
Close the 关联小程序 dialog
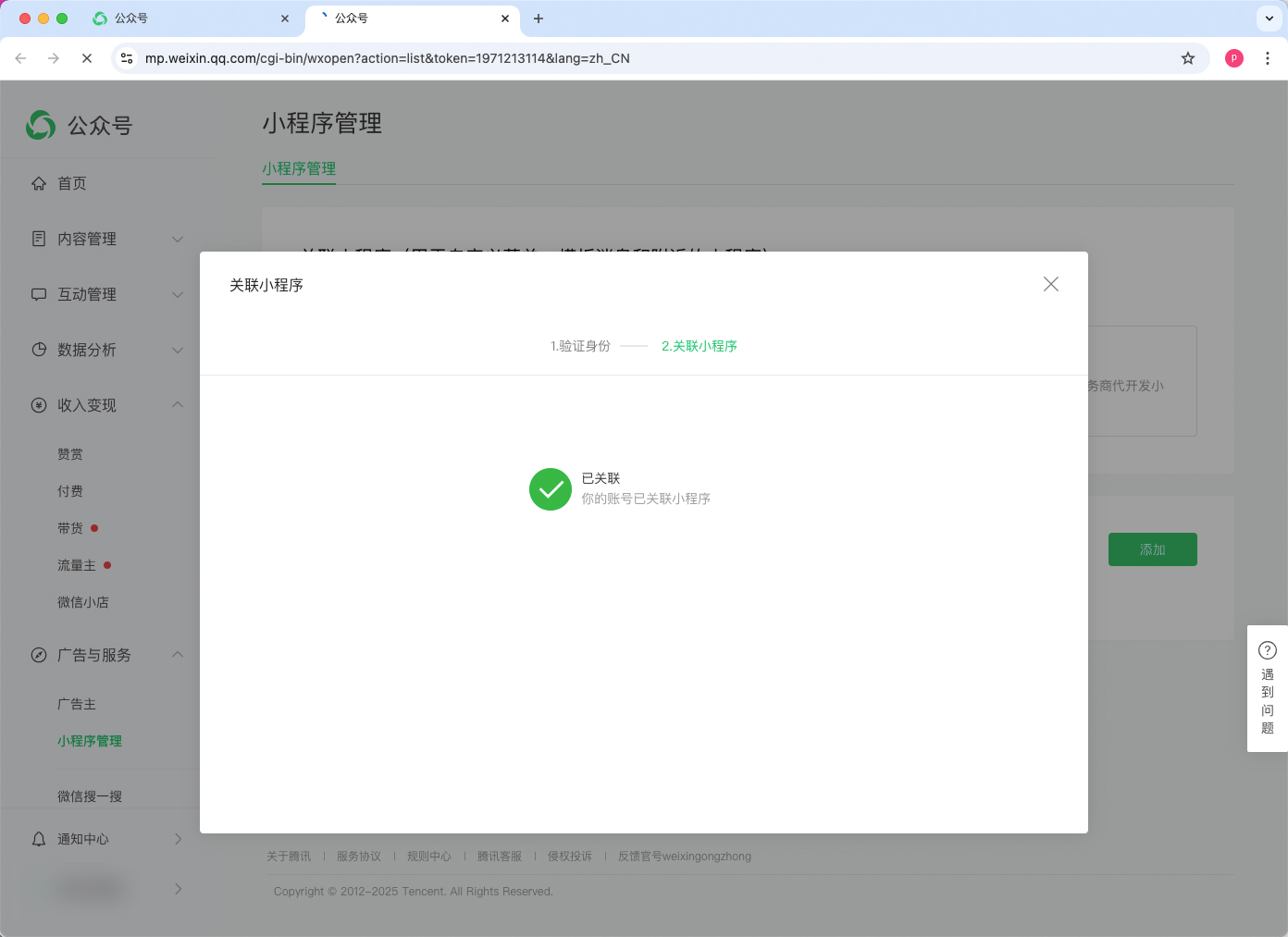(1050, 284)
